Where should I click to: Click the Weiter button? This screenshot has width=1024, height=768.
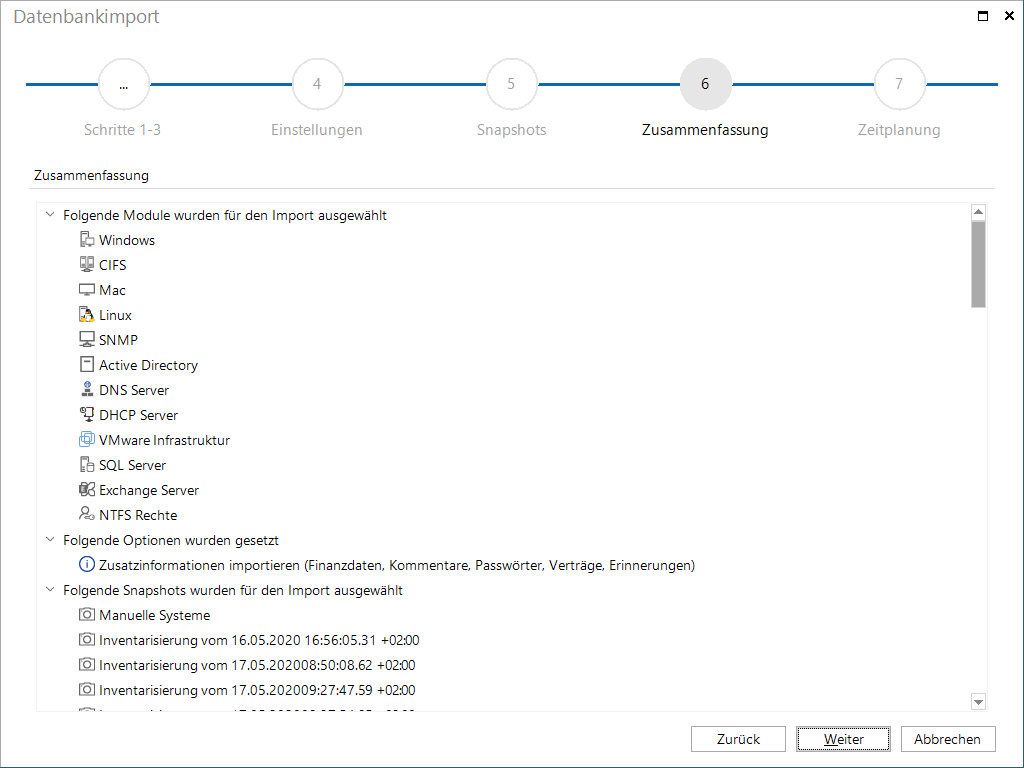[x=843, y=739]
